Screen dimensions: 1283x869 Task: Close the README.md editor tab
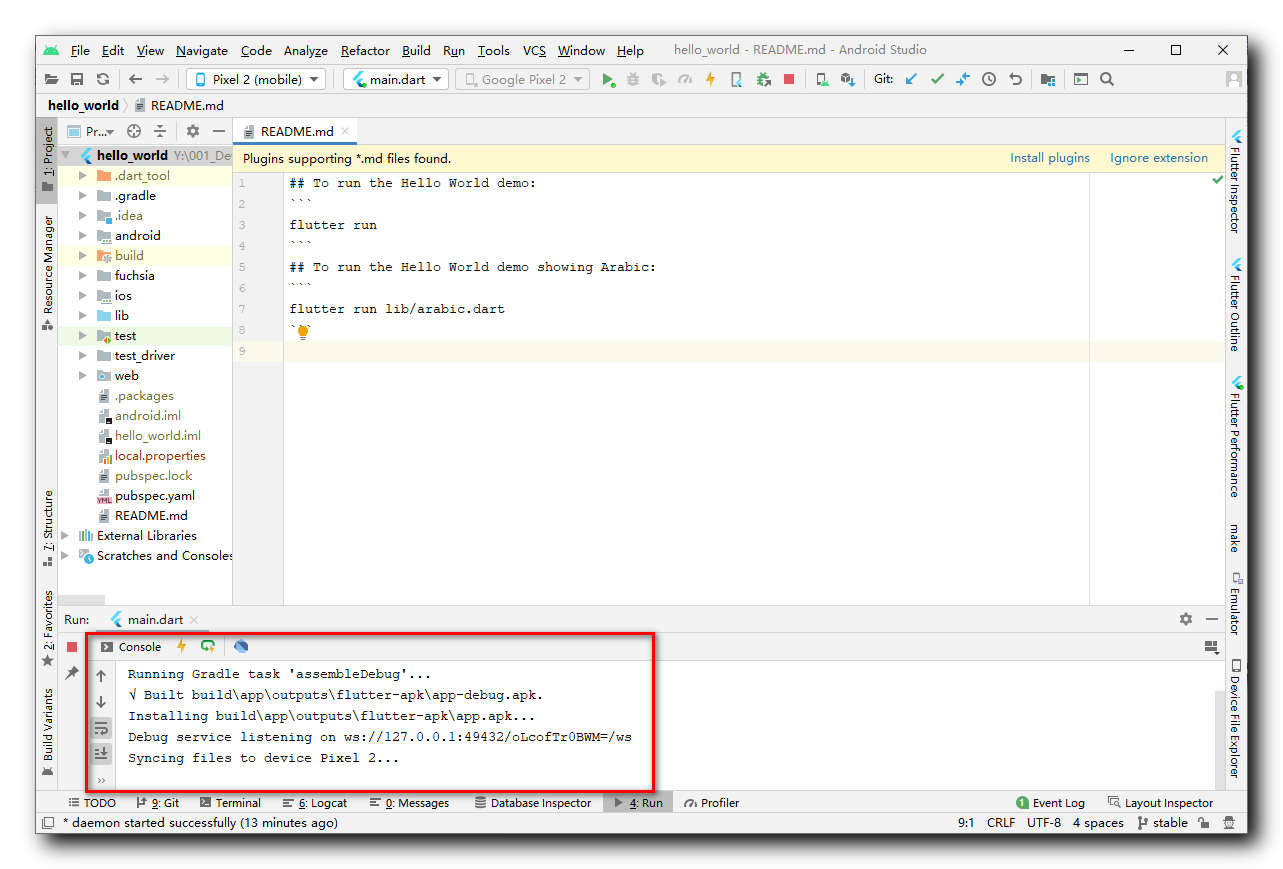click(x=345, y=131)
